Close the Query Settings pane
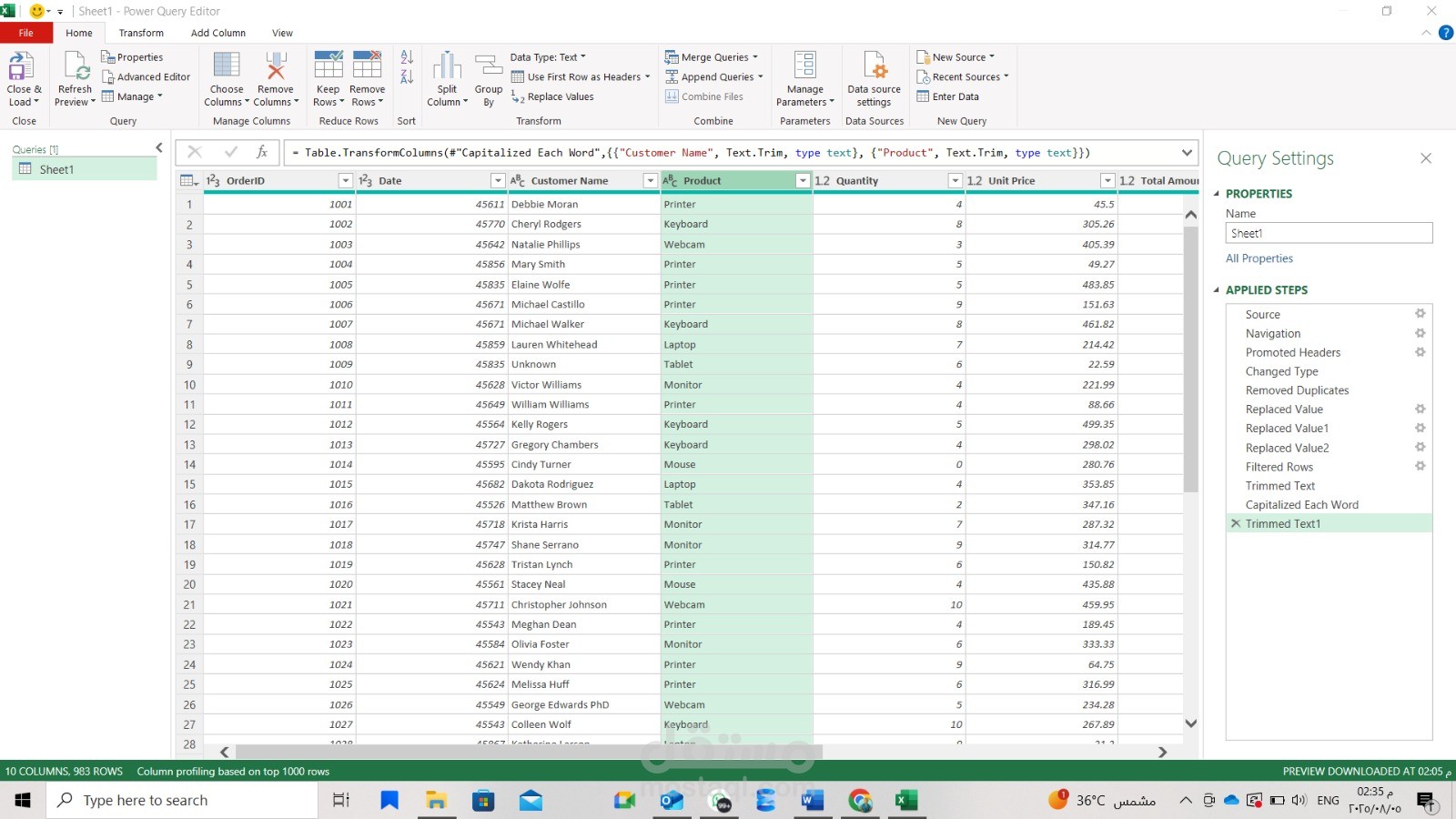The image size is (1456, 819). 1426,158
